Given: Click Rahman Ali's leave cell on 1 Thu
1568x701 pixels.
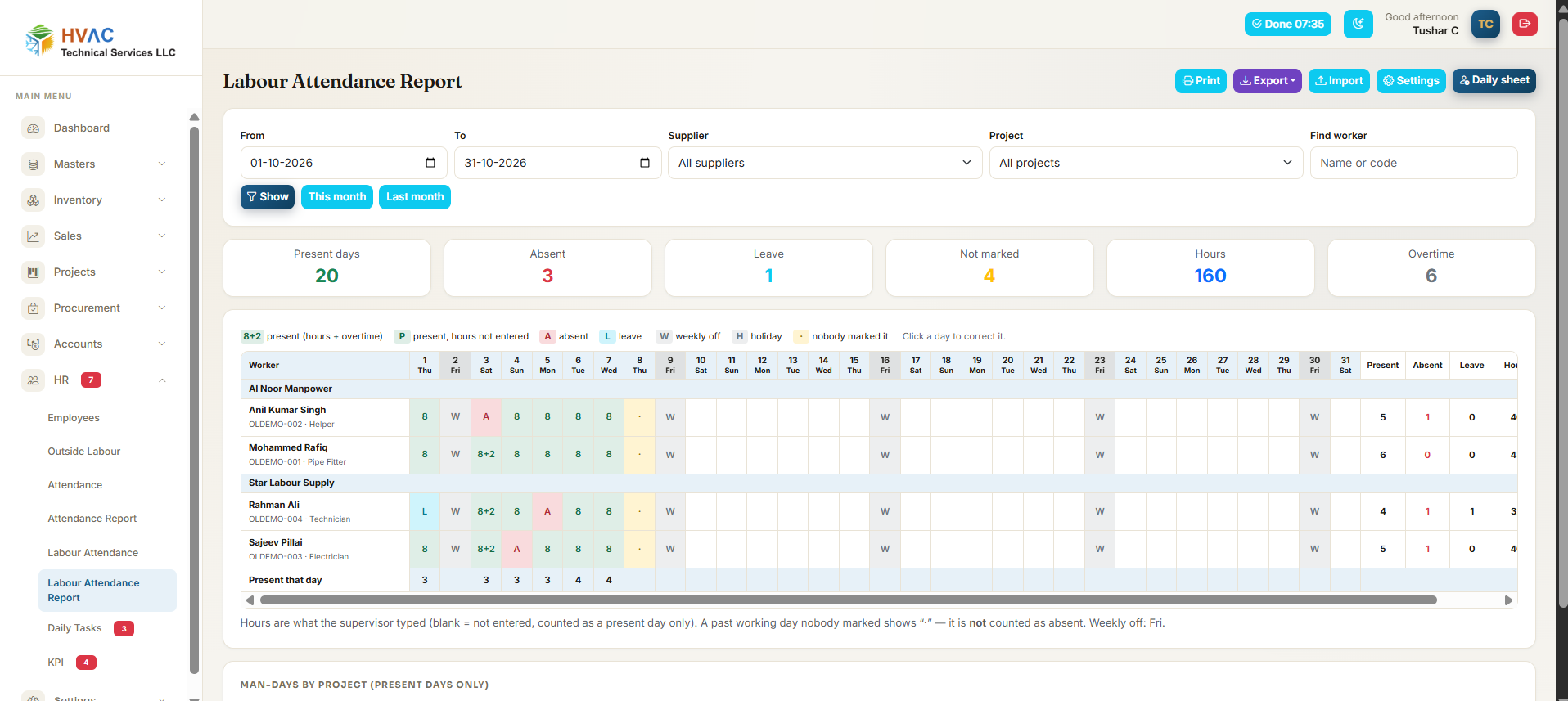Looking at the screenshot, I should 425,512.
